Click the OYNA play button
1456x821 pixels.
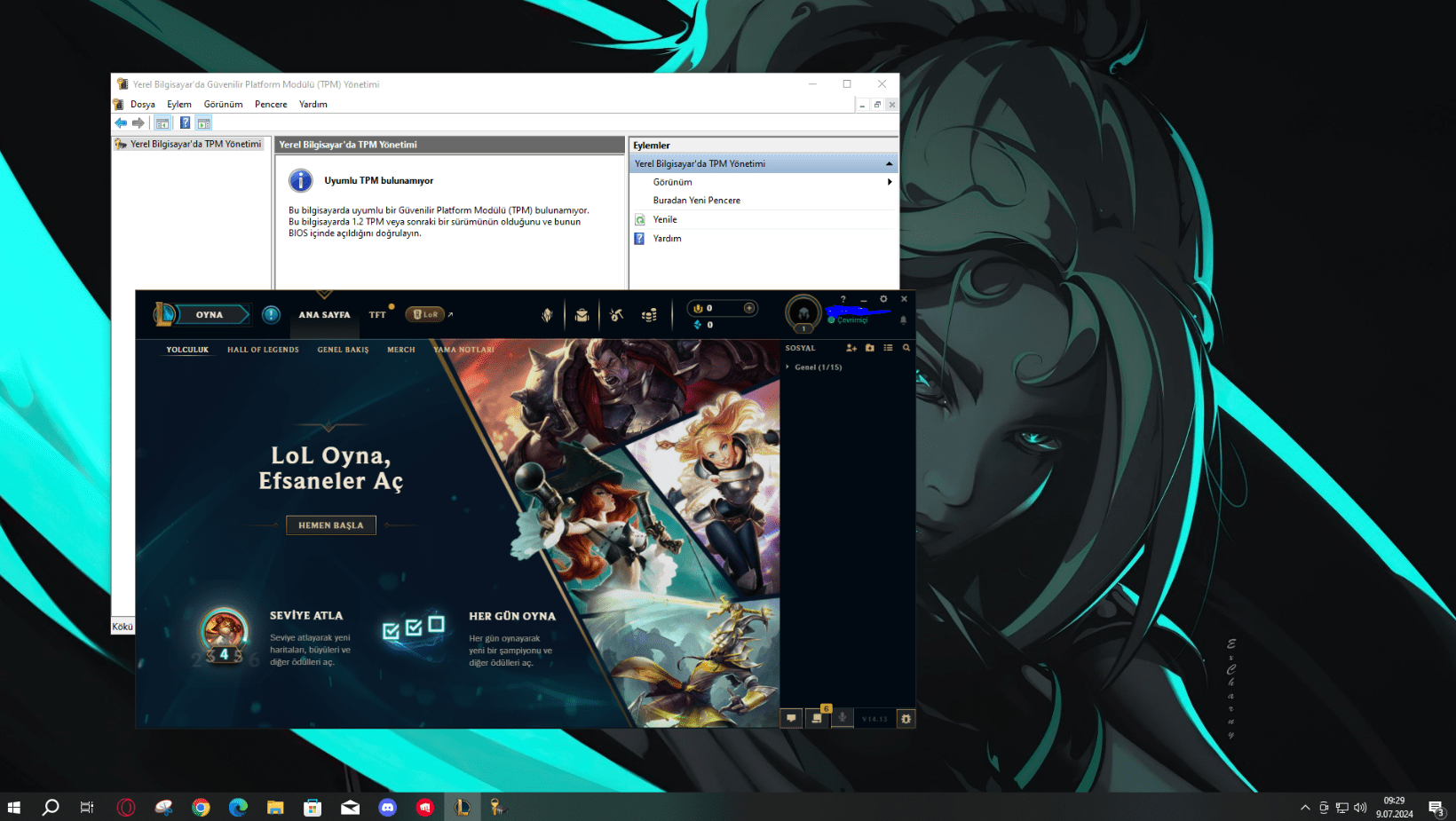[203, 314]
